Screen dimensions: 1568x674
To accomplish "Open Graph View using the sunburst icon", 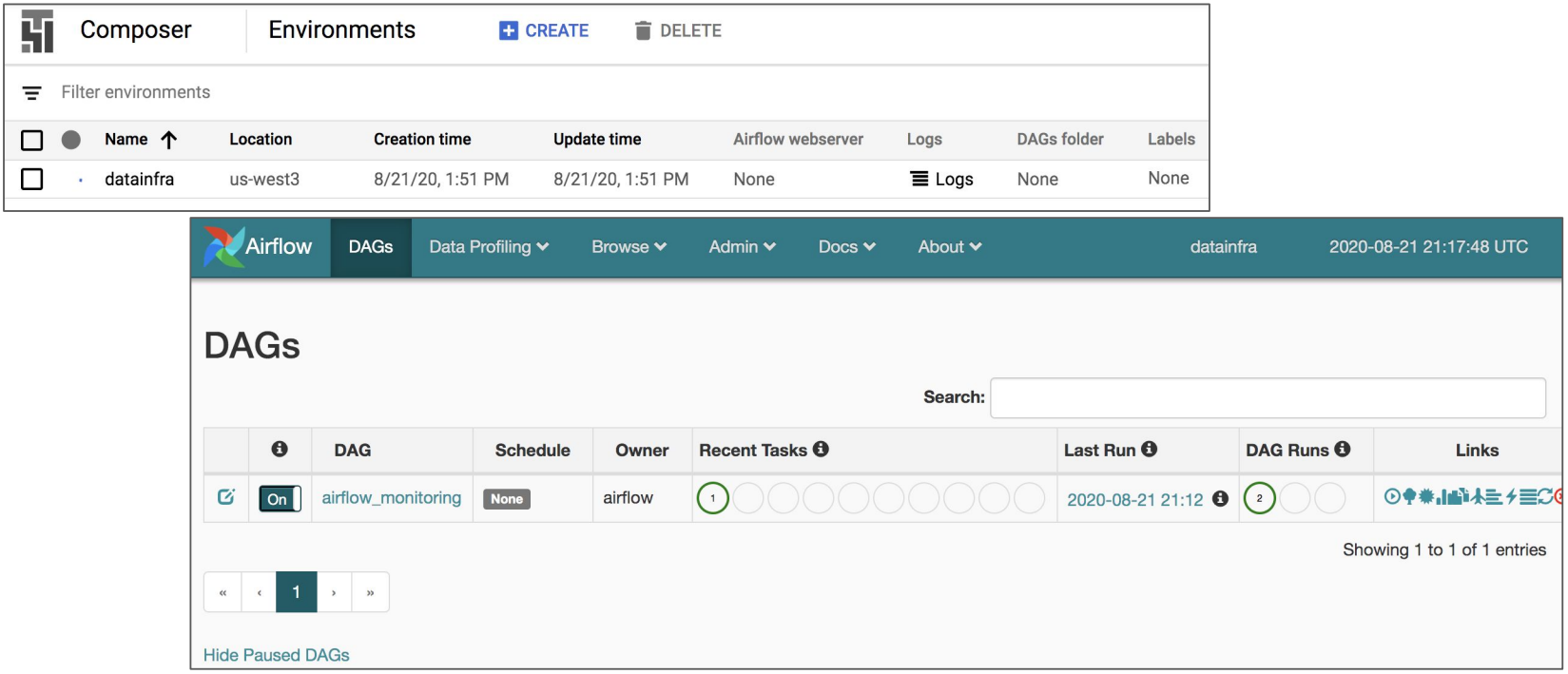I will [1426, 496].
